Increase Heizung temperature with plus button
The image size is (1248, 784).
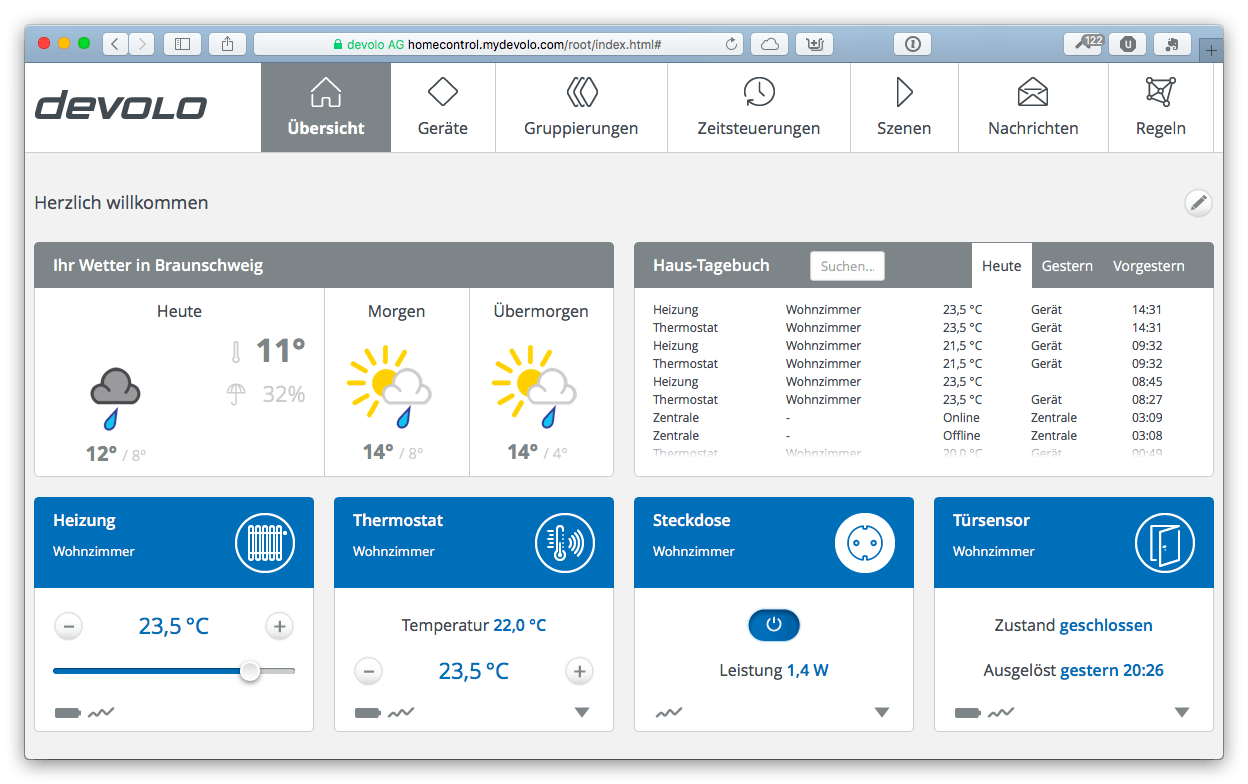pos(279,627)
